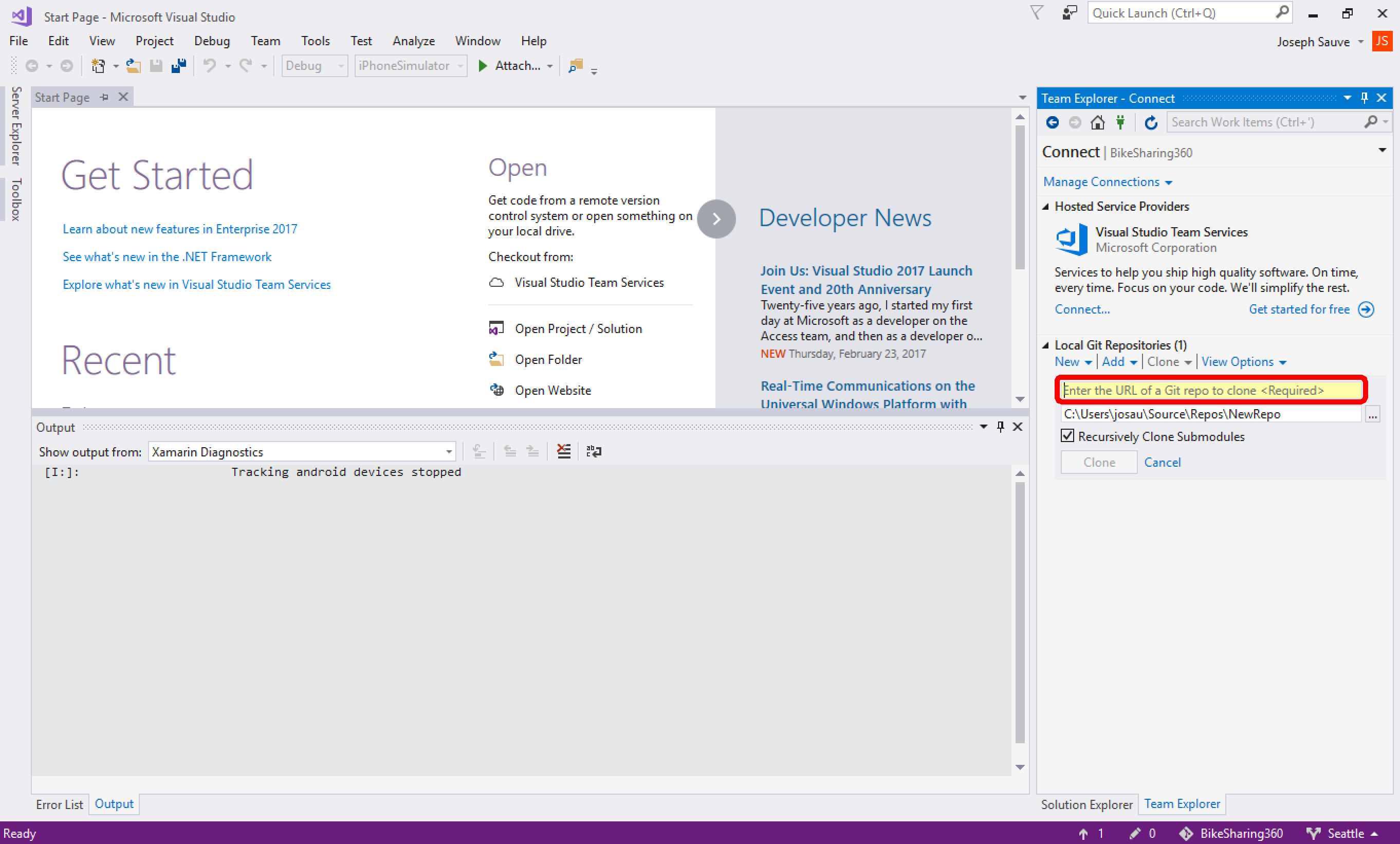Open the New repository dropdown
This screenshot has height=844, width=1400.
coord(1073,362)
